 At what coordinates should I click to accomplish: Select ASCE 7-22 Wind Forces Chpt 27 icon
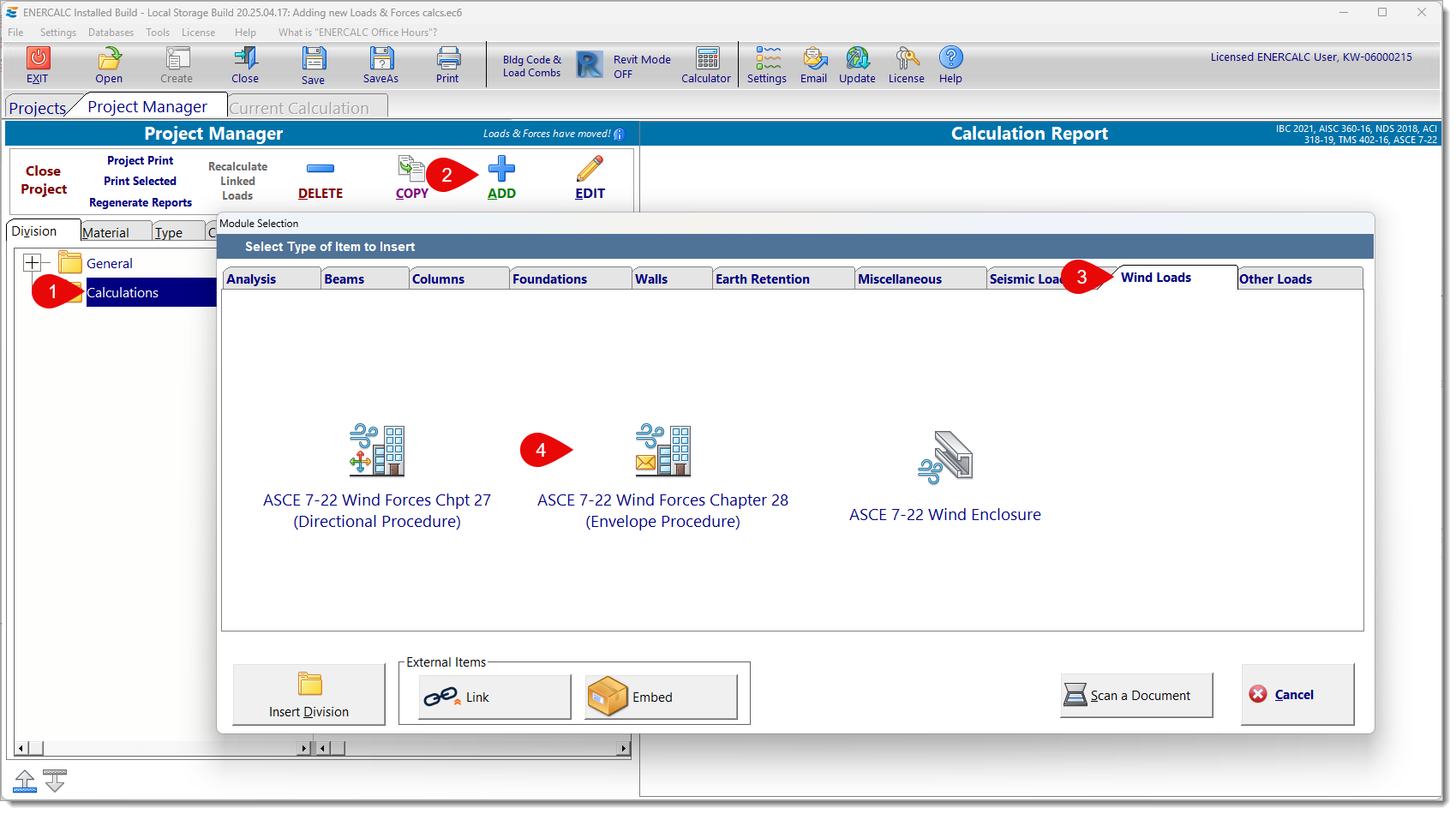(x=377, y=450)
